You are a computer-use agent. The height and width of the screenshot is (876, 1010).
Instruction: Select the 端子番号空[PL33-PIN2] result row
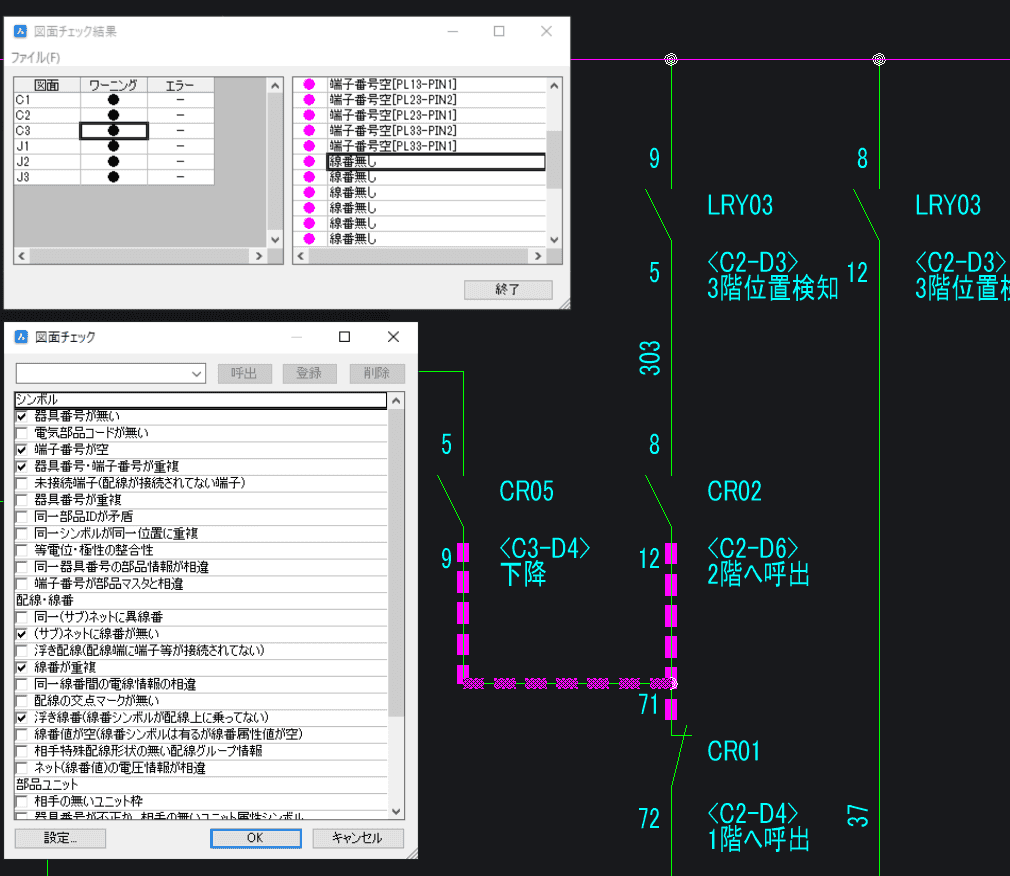pos(419,131)
